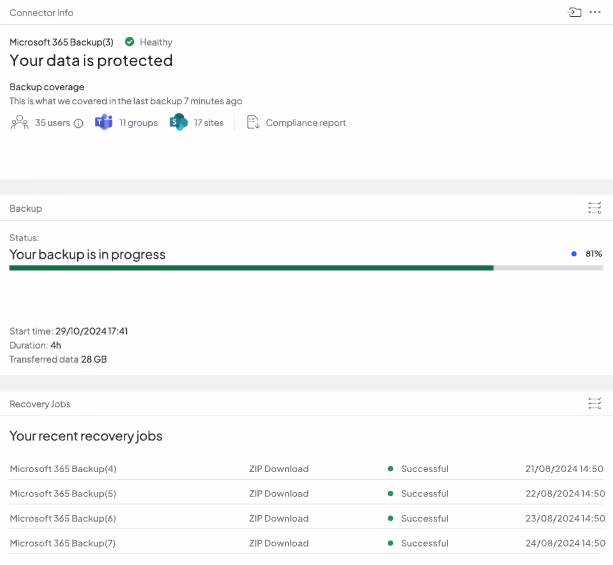This screenshot has width=613, height=565.
Task: Click Successful status in the Backup(7) row
Action: (425, 543)
